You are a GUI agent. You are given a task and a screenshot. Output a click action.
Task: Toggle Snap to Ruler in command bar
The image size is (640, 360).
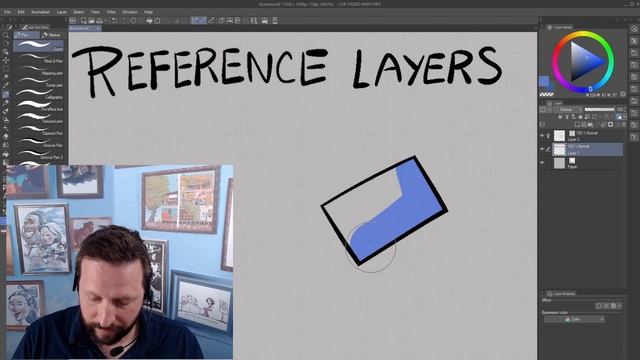click(195, 20)
